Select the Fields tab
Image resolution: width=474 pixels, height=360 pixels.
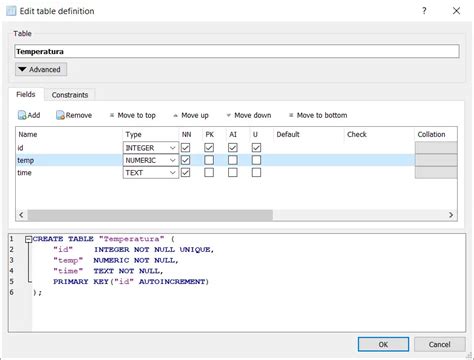26,94
